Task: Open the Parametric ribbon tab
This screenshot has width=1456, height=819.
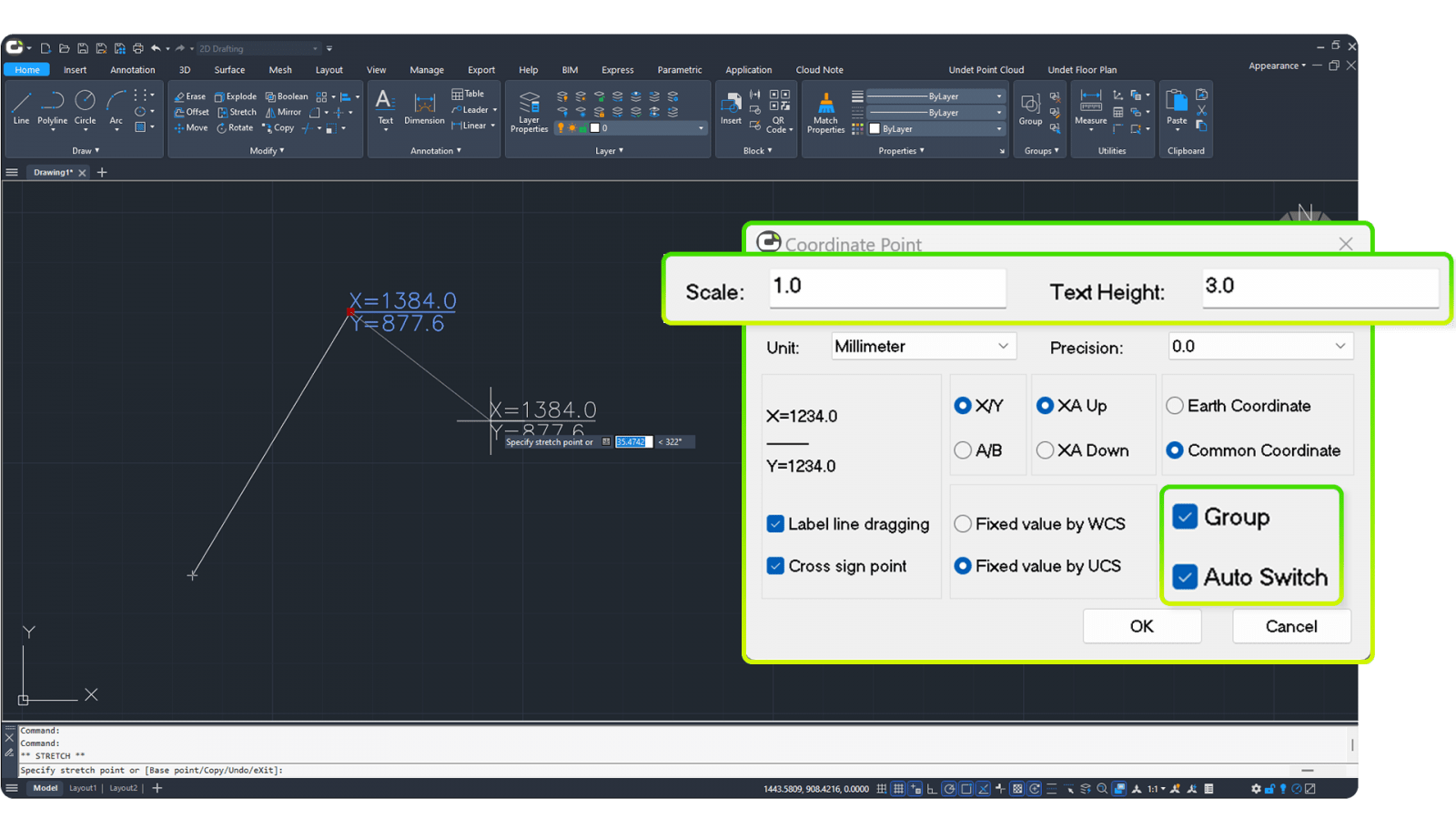Action: tap(679, 70)
